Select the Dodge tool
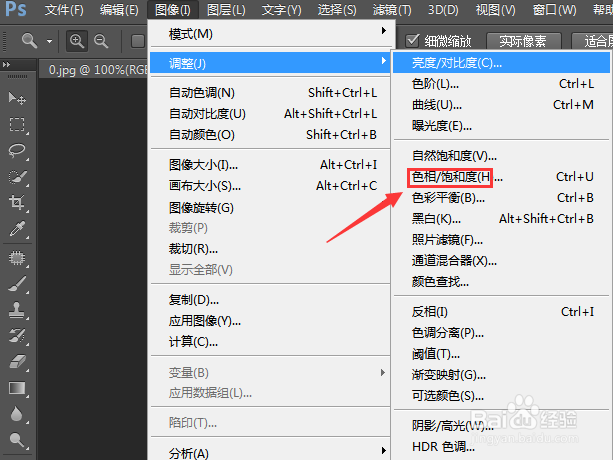The width and height of the screenshot is (613, 460). pyautogui.click(x=17, y=440)
